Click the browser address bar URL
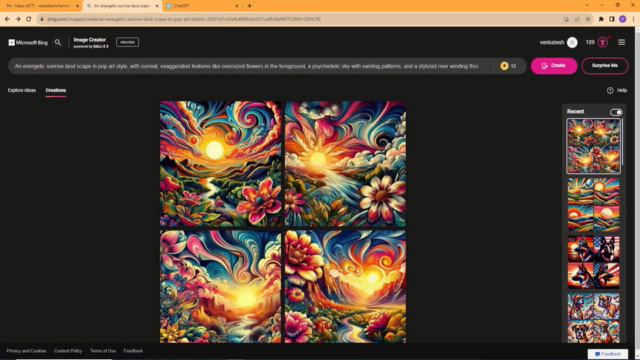Image resolution: width=640 pixels, height=360 pixels. [x=184, y=19]
